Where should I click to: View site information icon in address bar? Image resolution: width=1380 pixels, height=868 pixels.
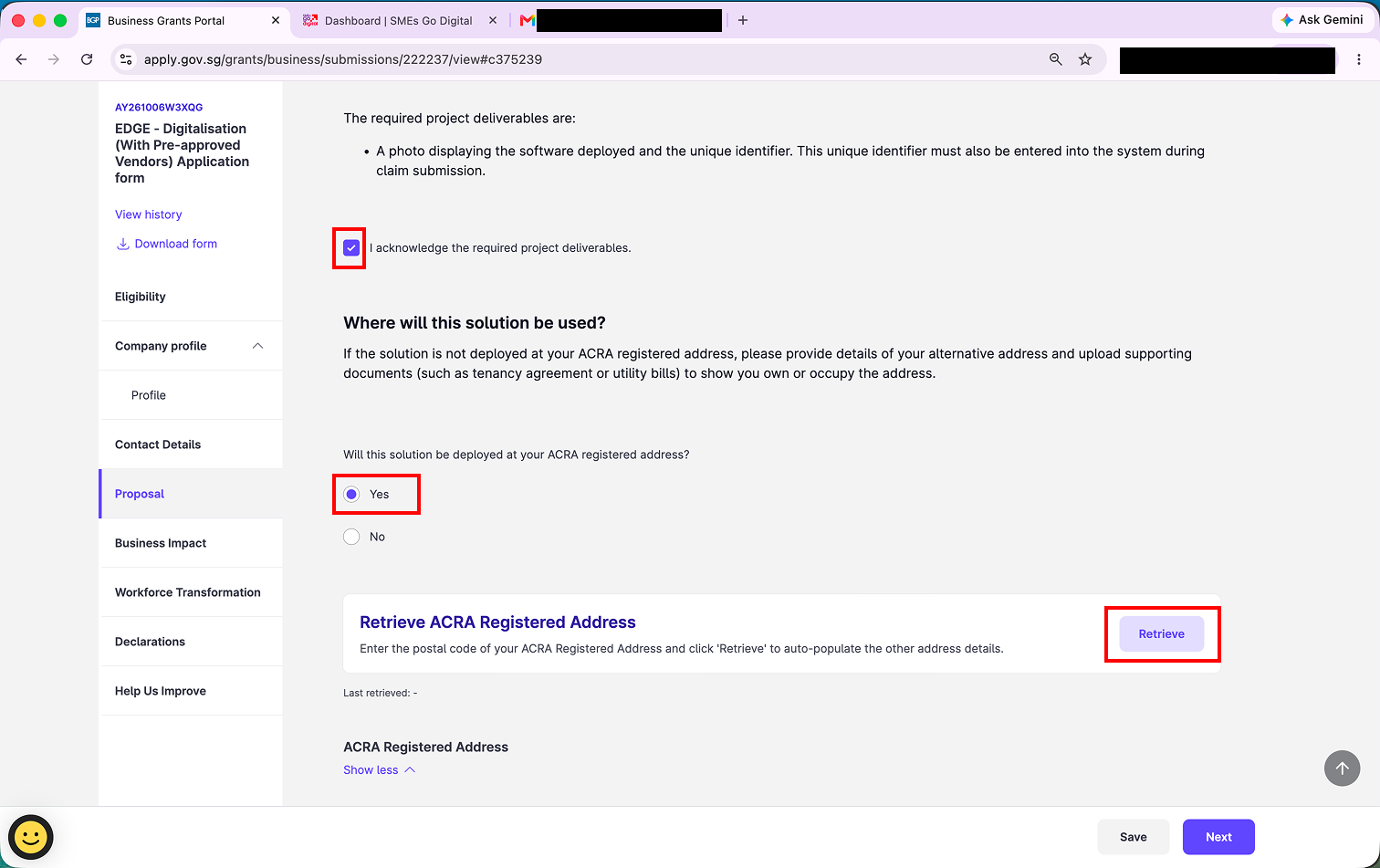pyautogui.click(x=127, y=59)
